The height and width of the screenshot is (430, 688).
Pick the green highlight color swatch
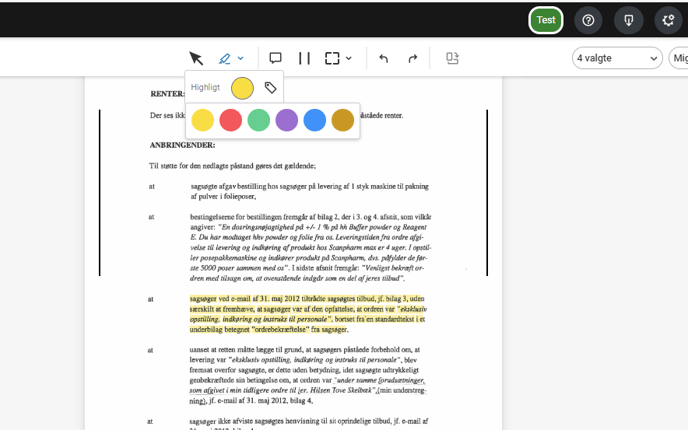pos(258,120)
